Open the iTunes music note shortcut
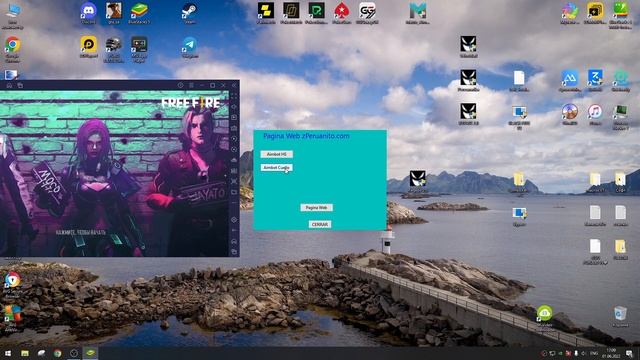 [595, 114]
